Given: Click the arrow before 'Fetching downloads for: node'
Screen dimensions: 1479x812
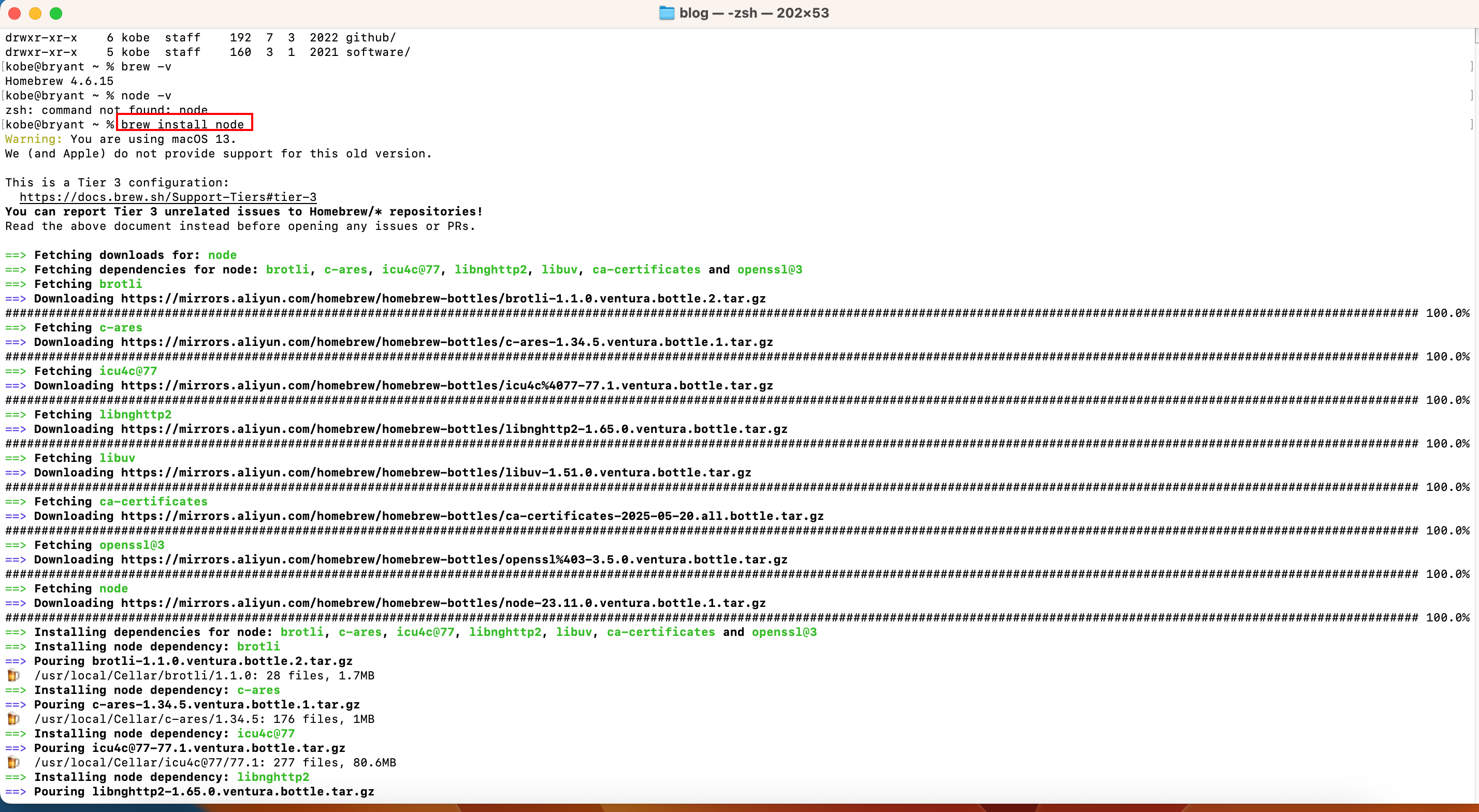Looking at the screenshot, I should coord(16,255).
